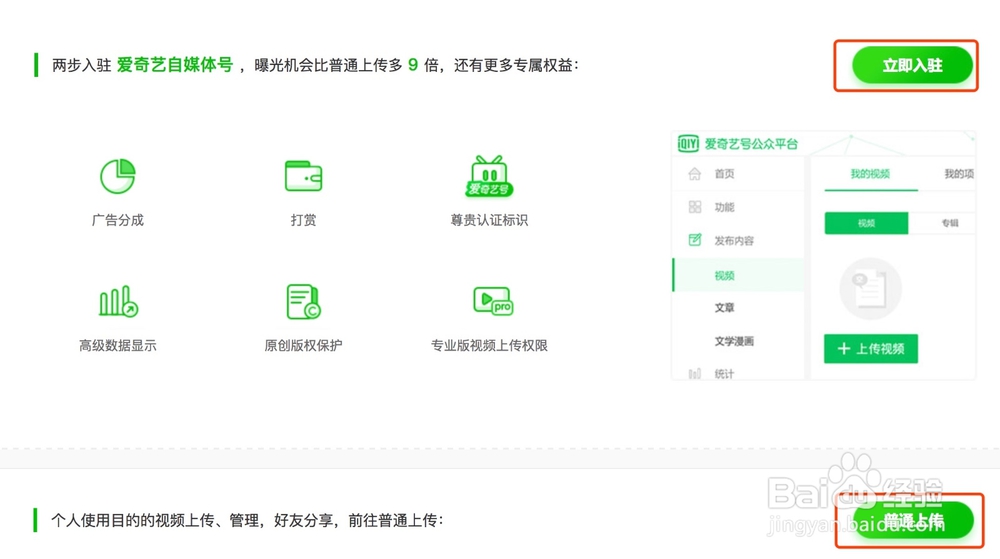Click the 专业版视频上传权限 label
This screenshot has width=1000, height=559.
[489, 345]
